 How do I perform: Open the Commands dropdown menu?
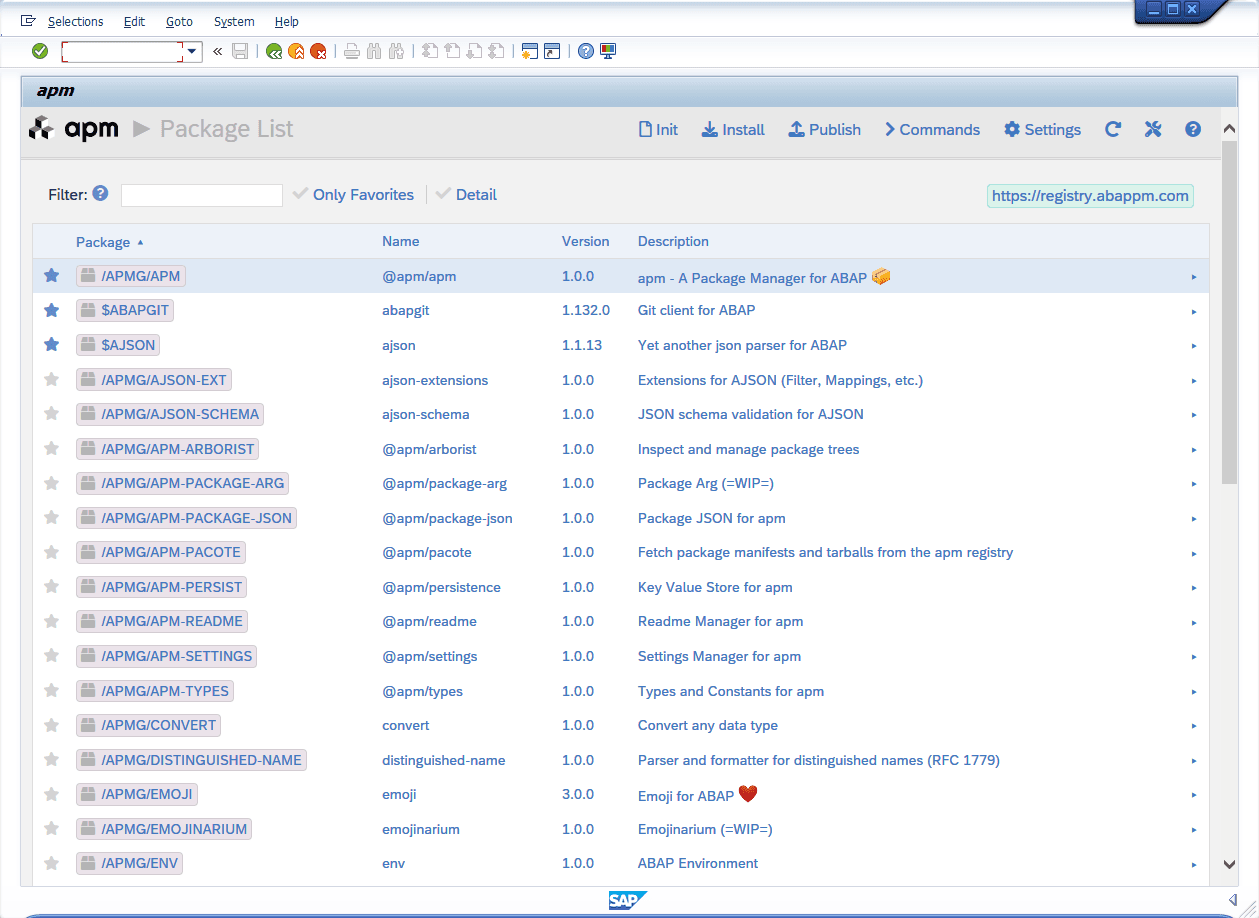pyautogui.click(x=932, y=129)
